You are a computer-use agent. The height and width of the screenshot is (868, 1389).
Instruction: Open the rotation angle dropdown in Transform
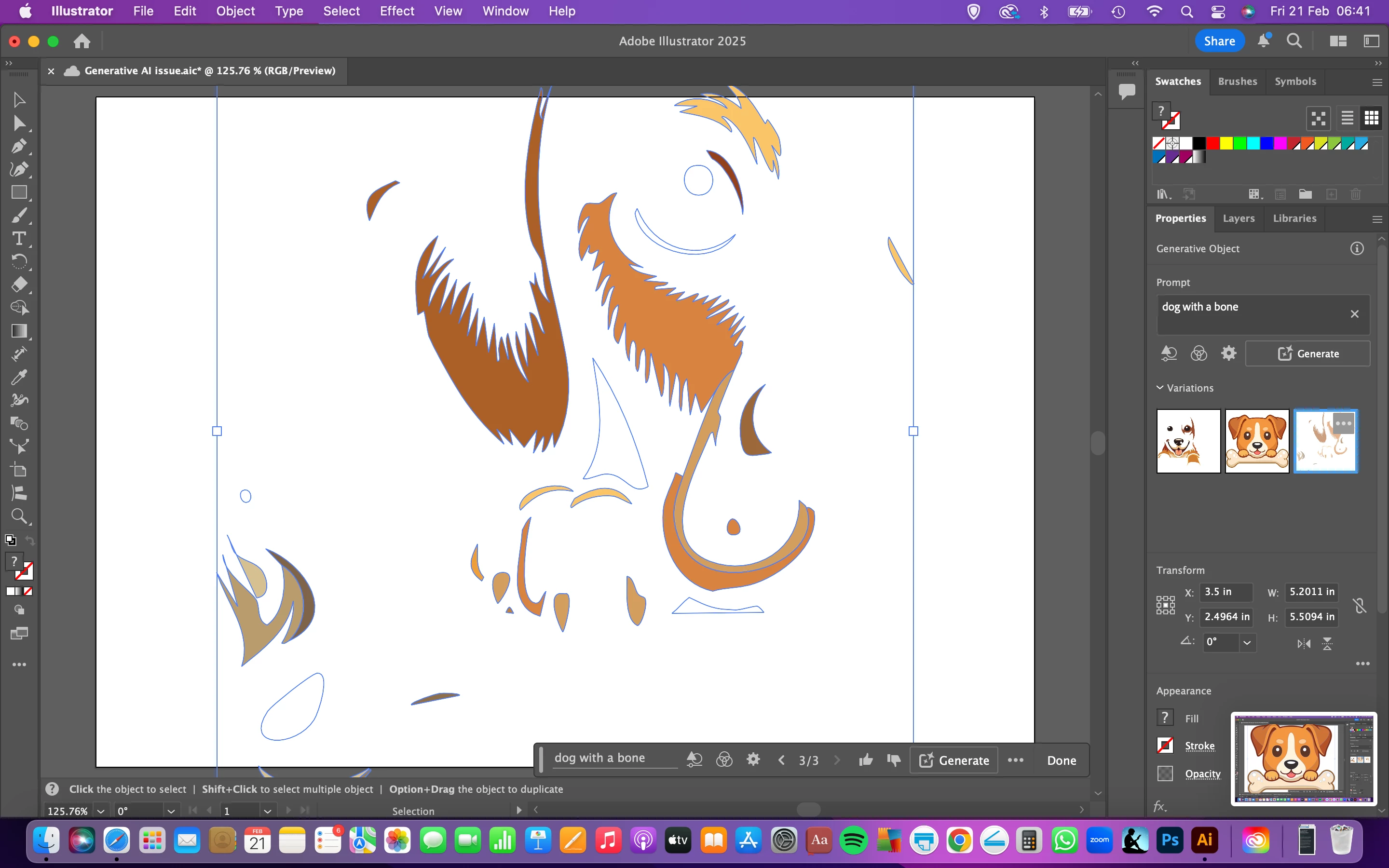1247,642
